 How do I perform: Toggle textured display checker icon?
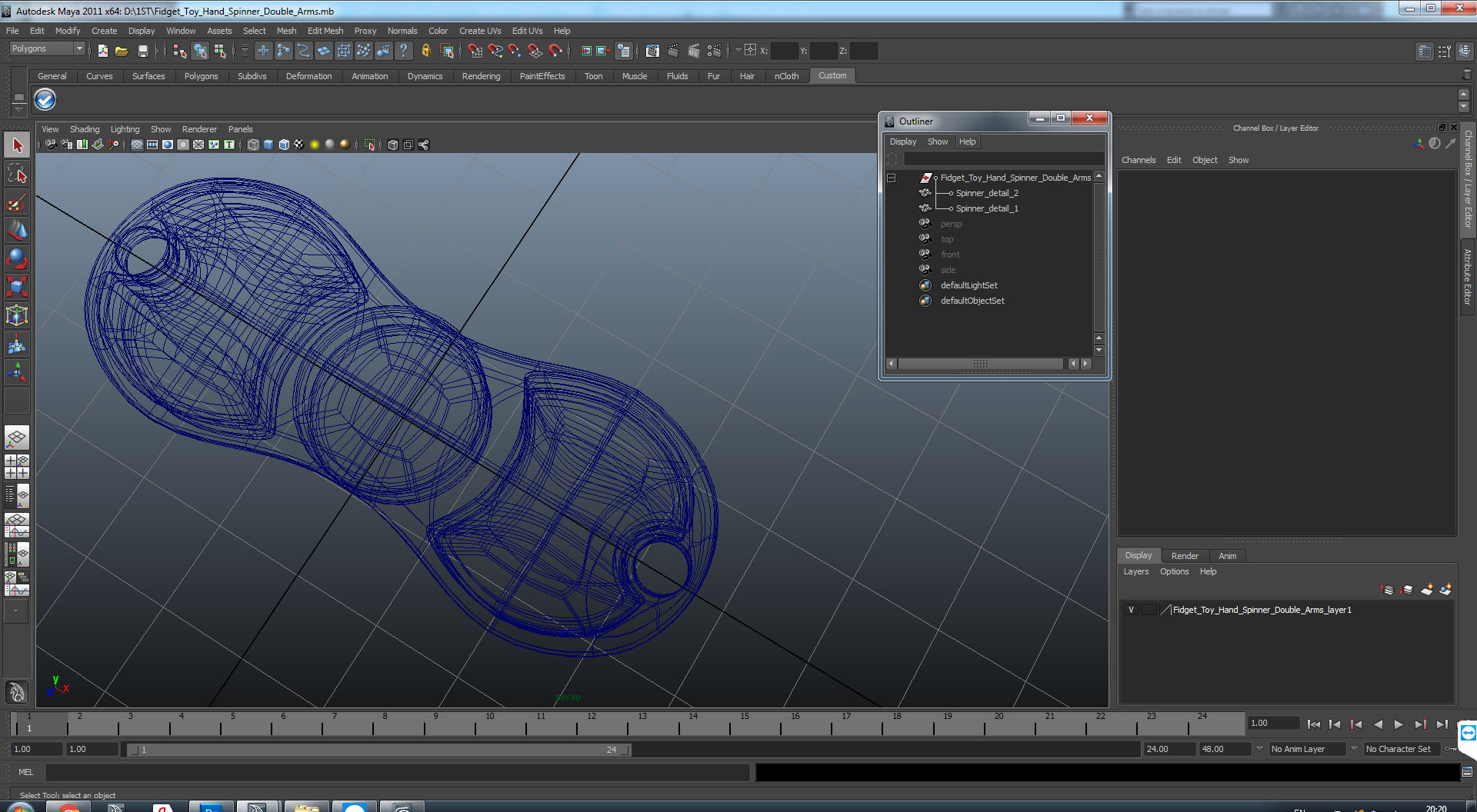point(299,145)
